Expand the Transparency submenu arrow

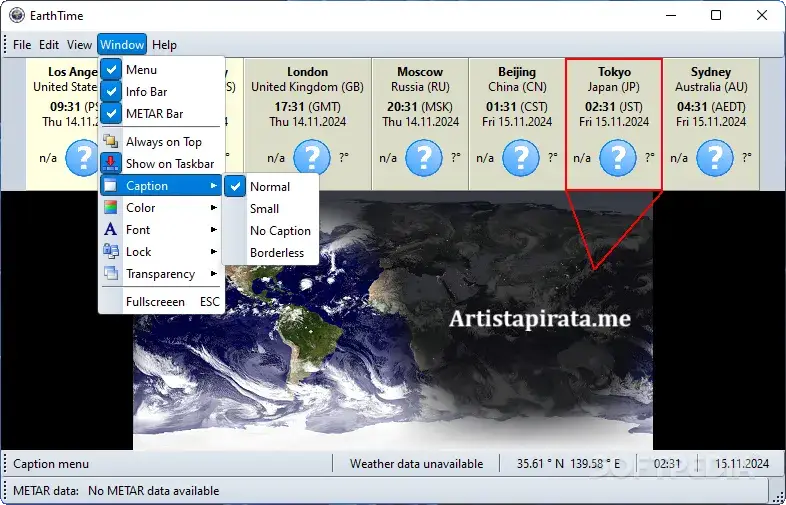214,273
